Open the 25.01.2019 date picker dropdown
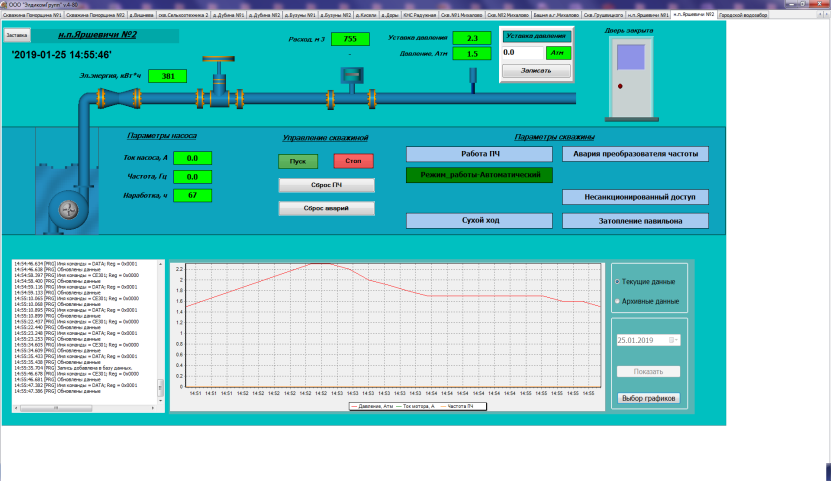This screenshot has height=481, width=831. (x=674, y=340)
